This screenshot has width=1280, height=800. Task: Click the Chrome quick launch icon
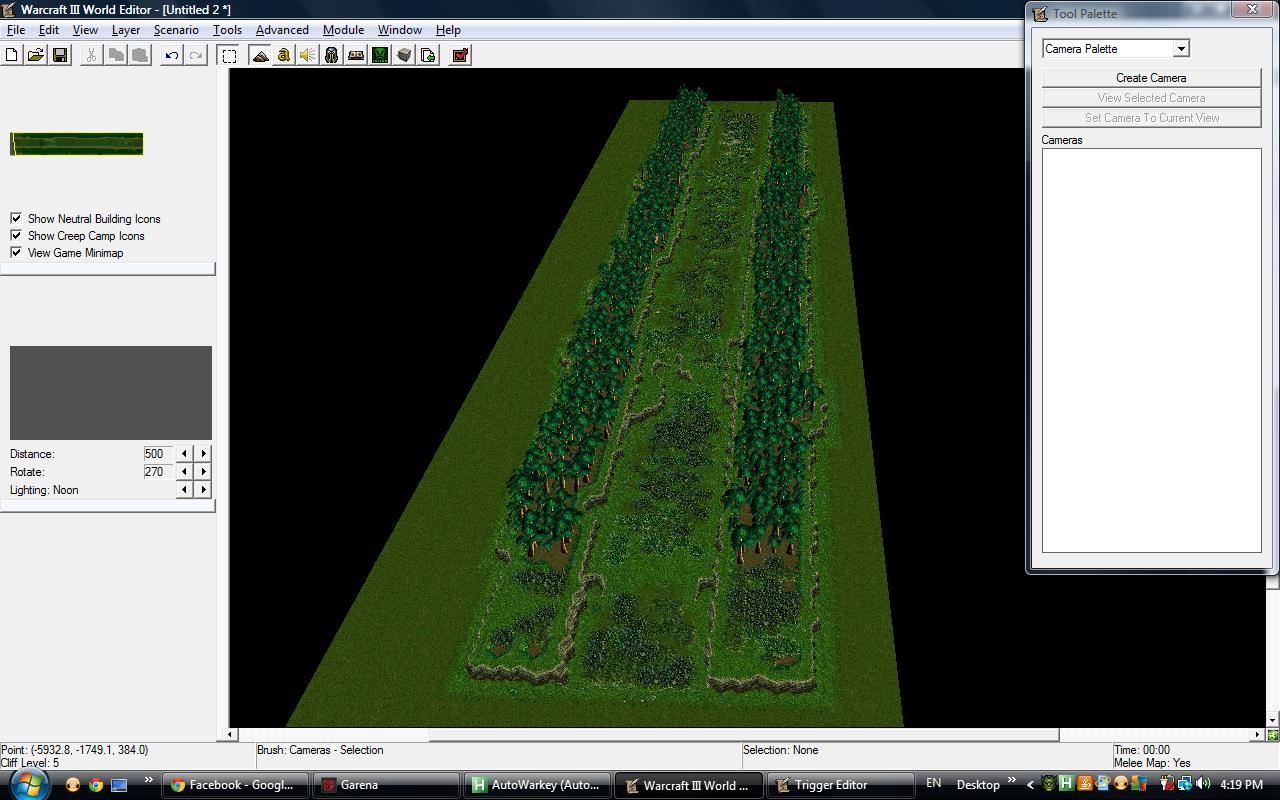click(96, 785)
